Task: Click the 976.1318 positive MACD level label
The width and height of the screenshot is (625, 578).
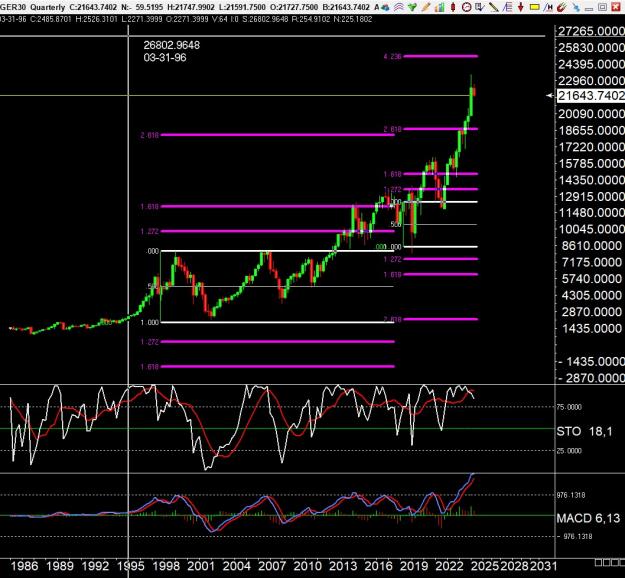Action: pyautogui.click(x=571, y=495)
